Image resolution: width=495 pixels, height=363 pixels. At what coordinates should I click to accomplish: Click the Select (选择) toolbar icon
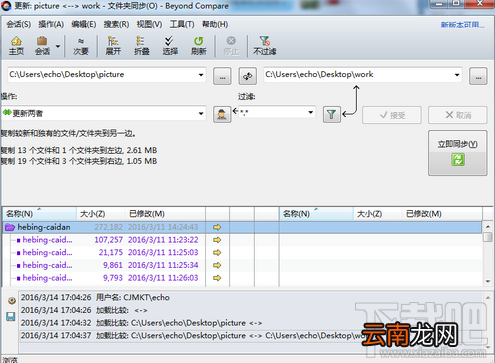[170, 46]
